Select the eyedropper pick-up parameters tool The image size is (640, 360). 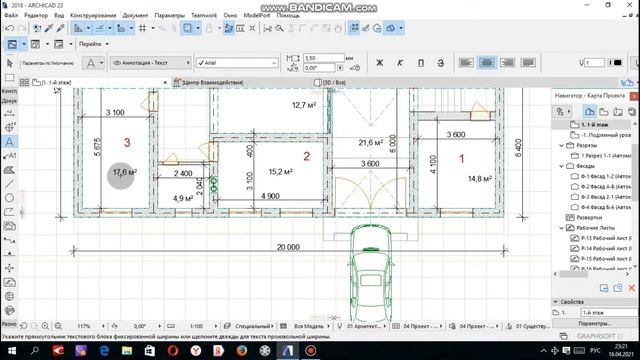[x=49, y=28]
